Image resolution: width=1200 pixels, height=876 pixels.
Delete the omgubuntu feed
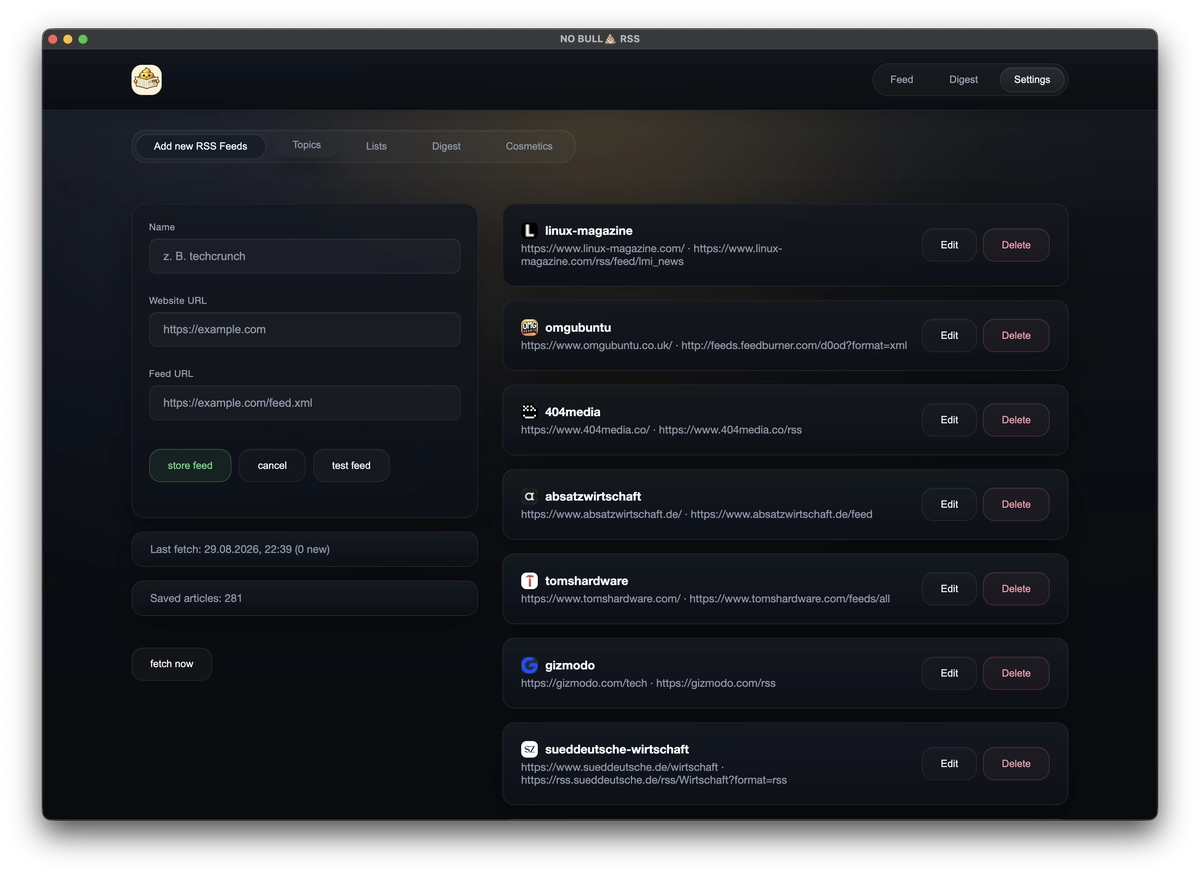pos(1016,336)
